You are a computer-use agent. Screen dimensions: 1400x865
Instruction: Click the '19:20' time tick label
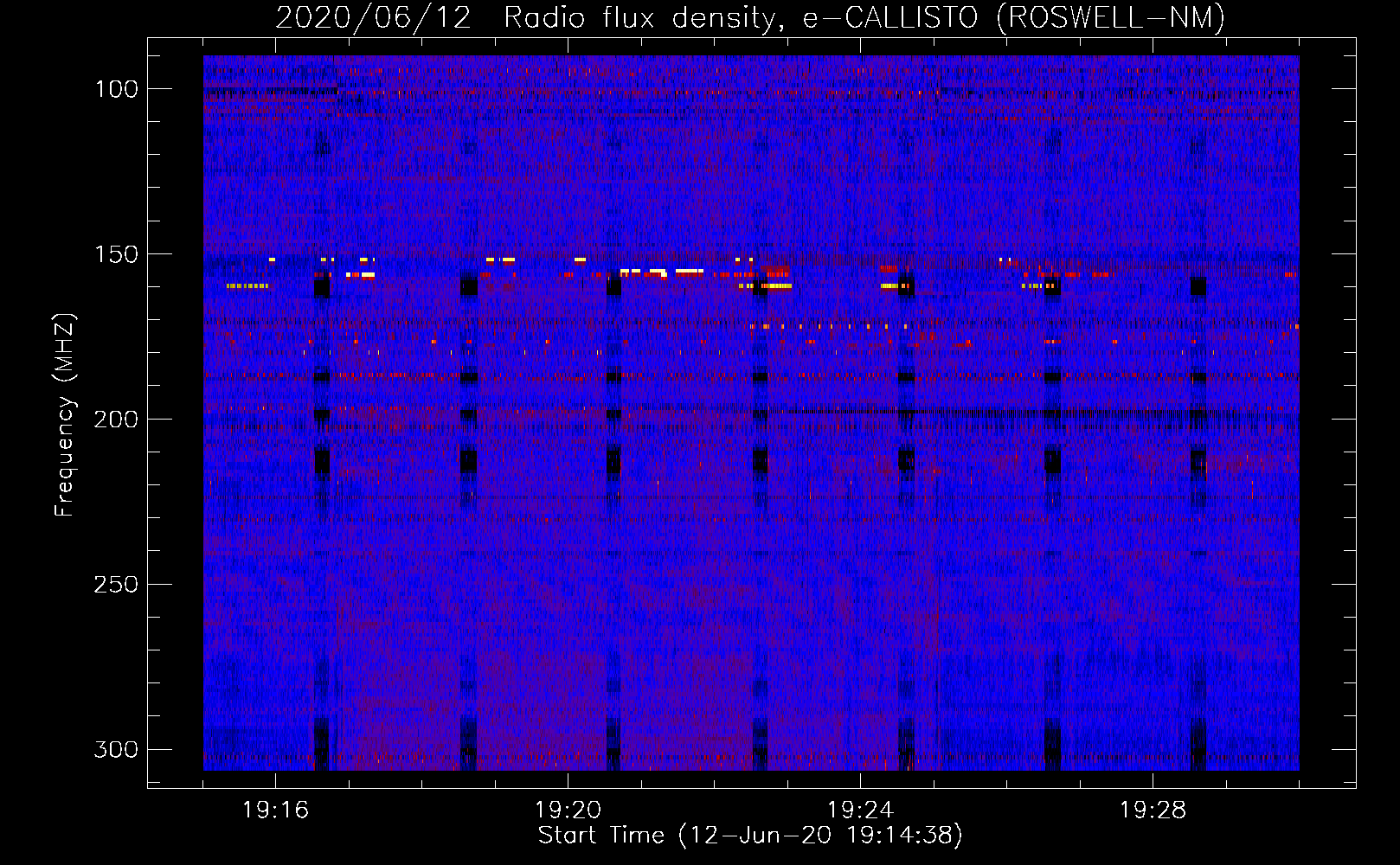pyautogui.click(x=568, y=811)
